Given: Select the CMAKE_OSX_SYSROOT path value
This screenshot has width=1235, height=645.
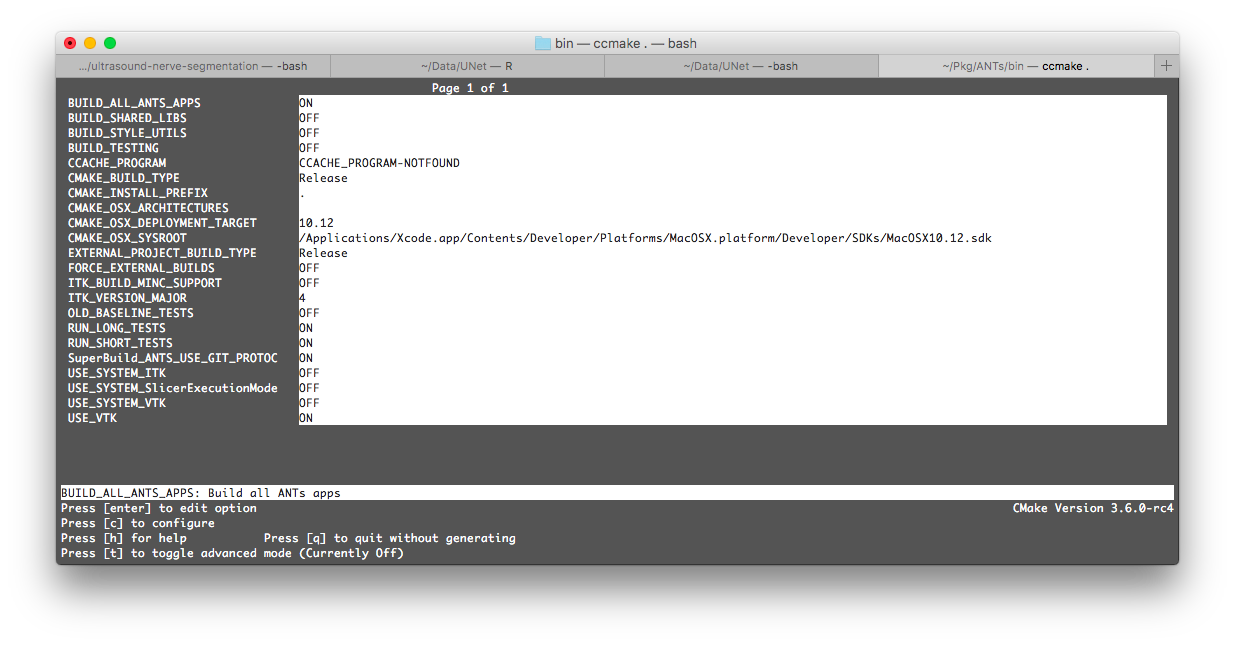Looking at the screenshot, I should (x=645, y=237).
